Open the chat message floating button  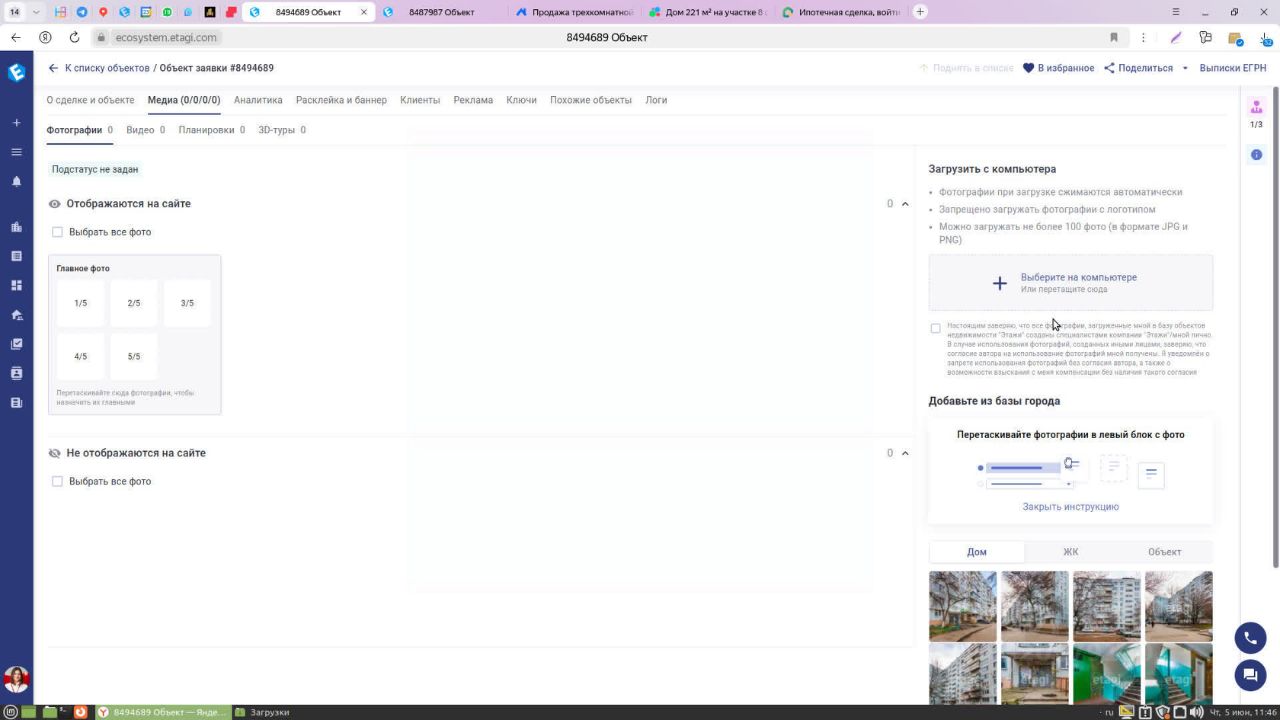pyautogui.click(x=1250, y=675)
